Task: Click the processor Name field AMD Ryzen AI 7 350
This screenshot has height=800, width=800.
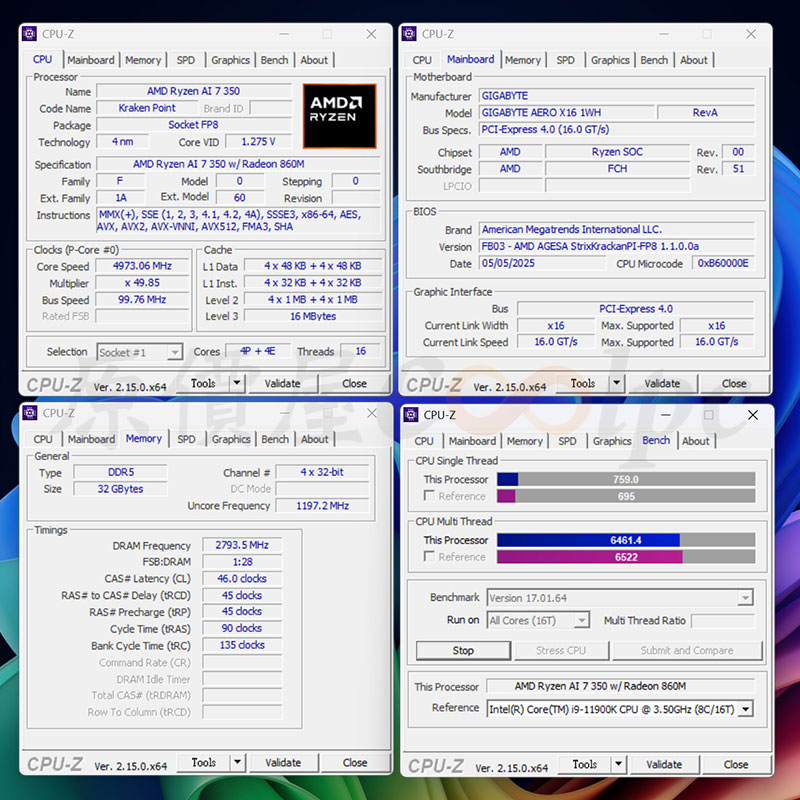Action: [x=194, y=91]
